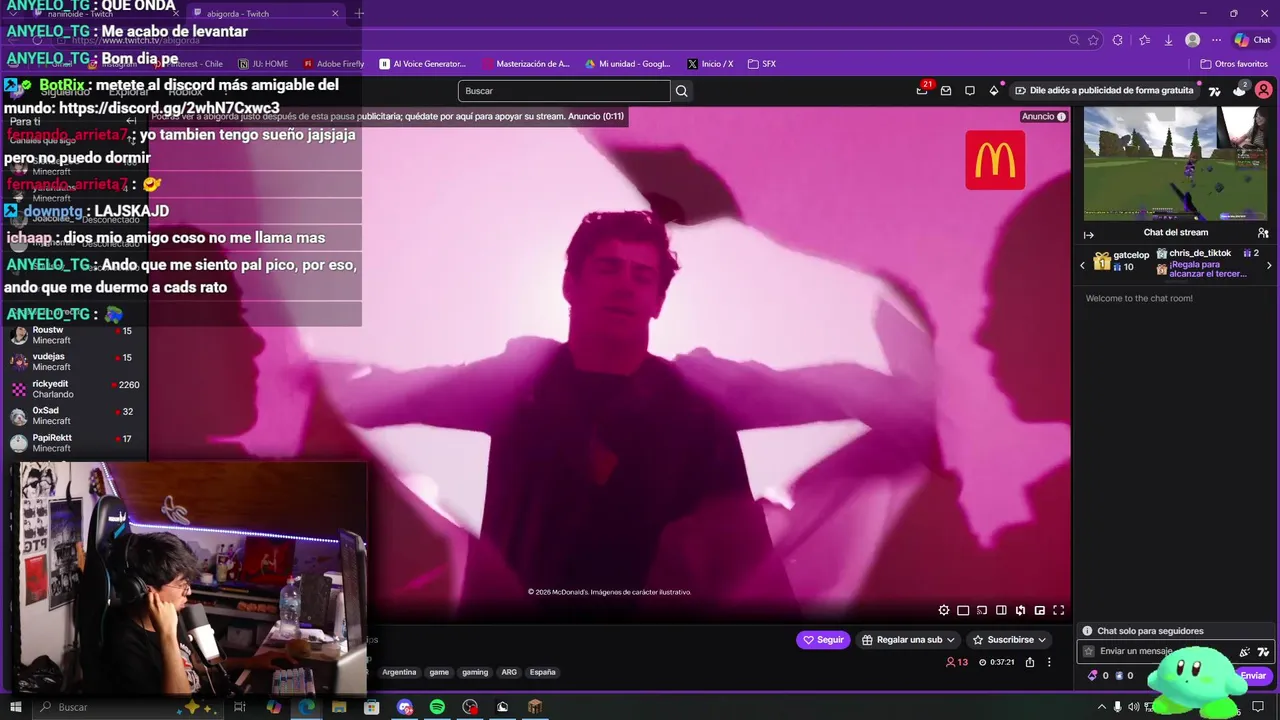Open Windows Start menu
This screenshot has height=720, width=1280.
pyautogui.click(x=14, y=707)
